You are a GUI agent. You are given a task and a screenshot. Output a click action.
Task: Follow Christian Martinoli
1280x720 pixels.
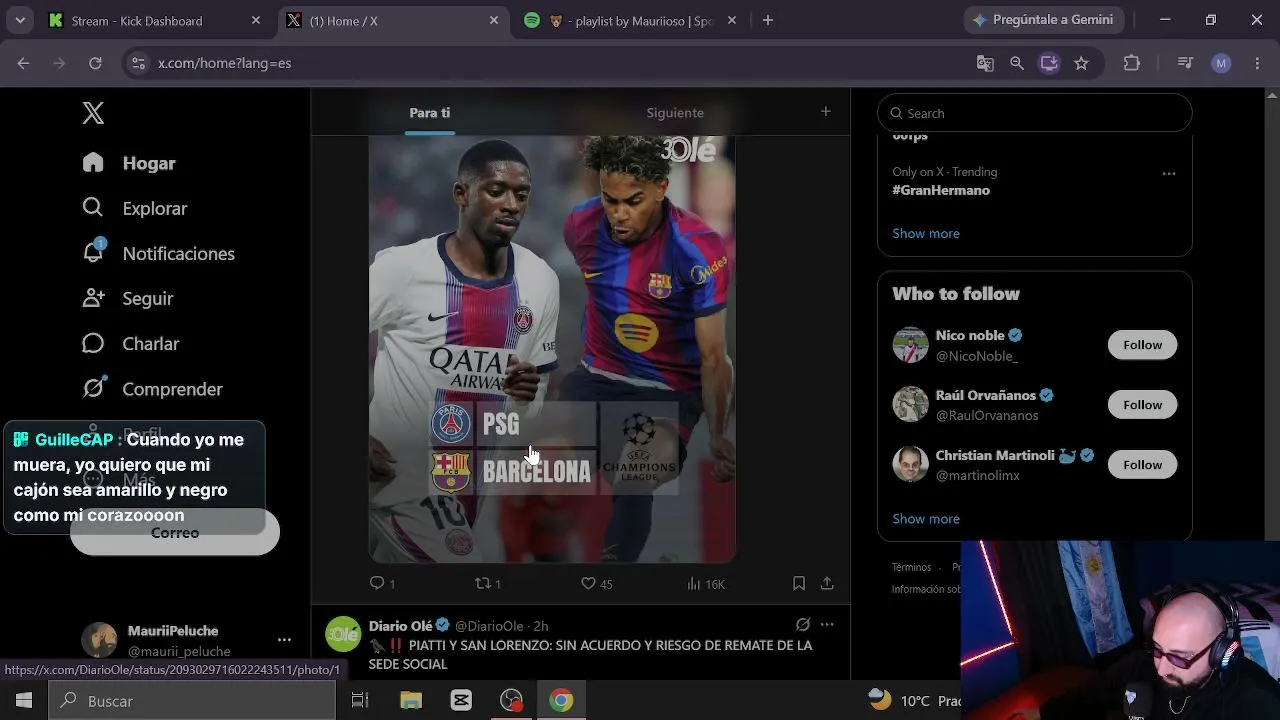(1142, 465)
